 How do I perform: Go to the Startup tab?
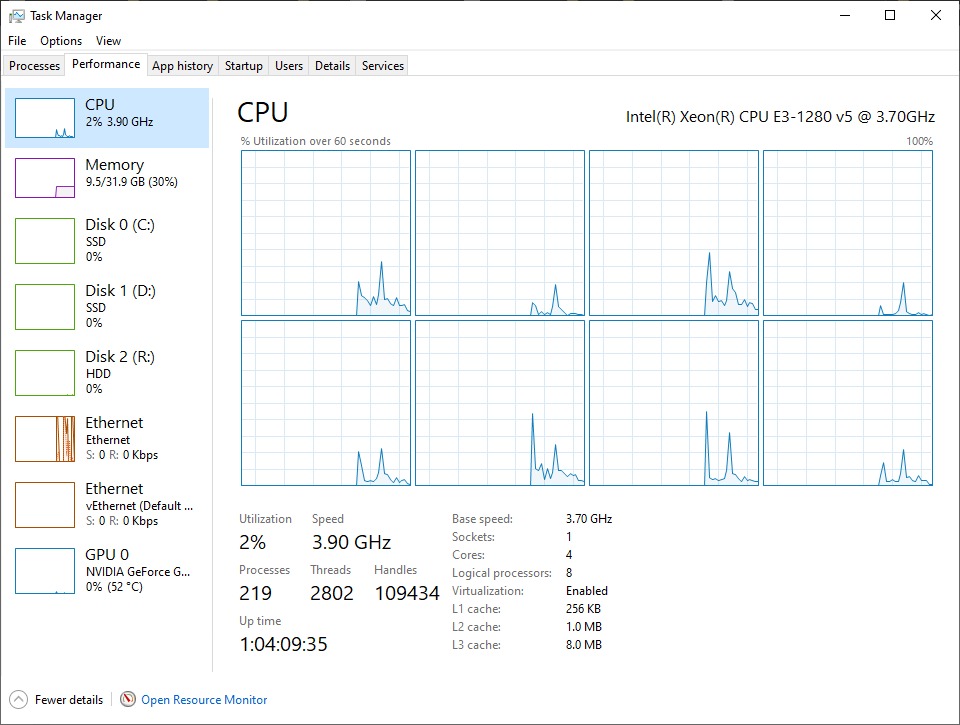(244, 66)
